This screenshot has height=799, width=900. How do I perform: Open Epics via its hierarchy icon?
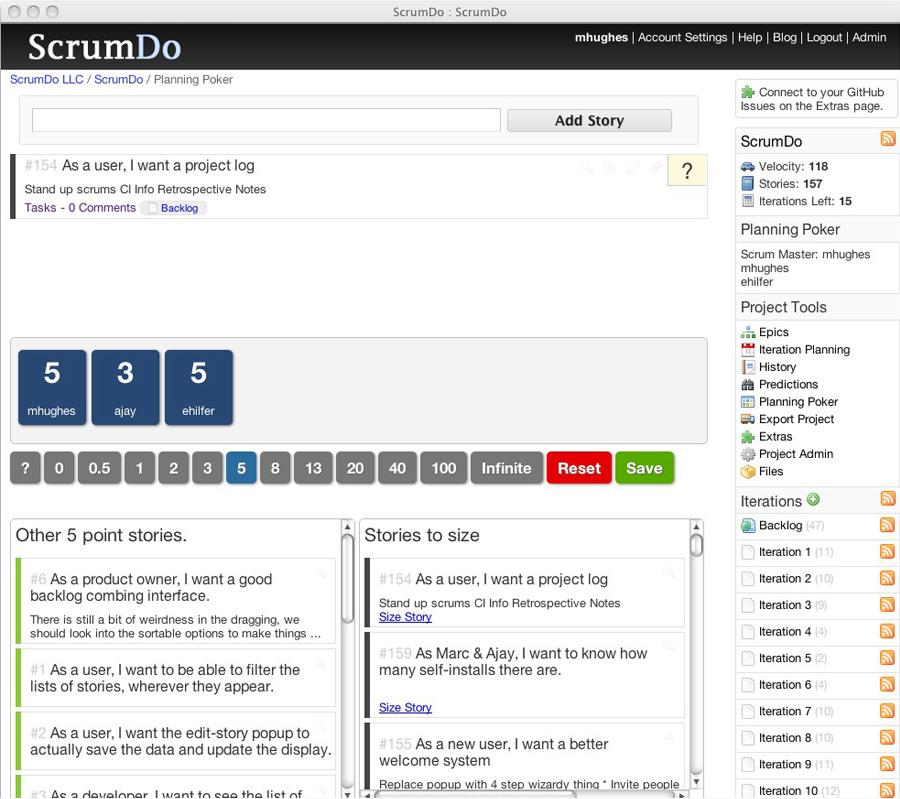coord(747,332)
